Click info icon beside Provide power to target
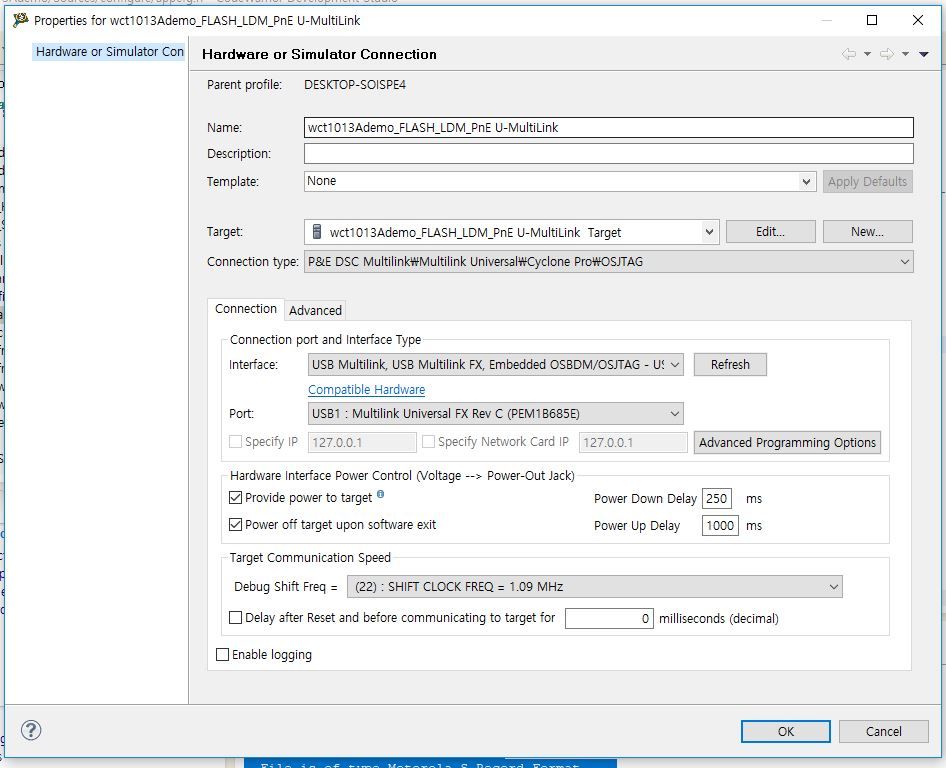Screen dimensions: 946x768 [x=380, y=495]
